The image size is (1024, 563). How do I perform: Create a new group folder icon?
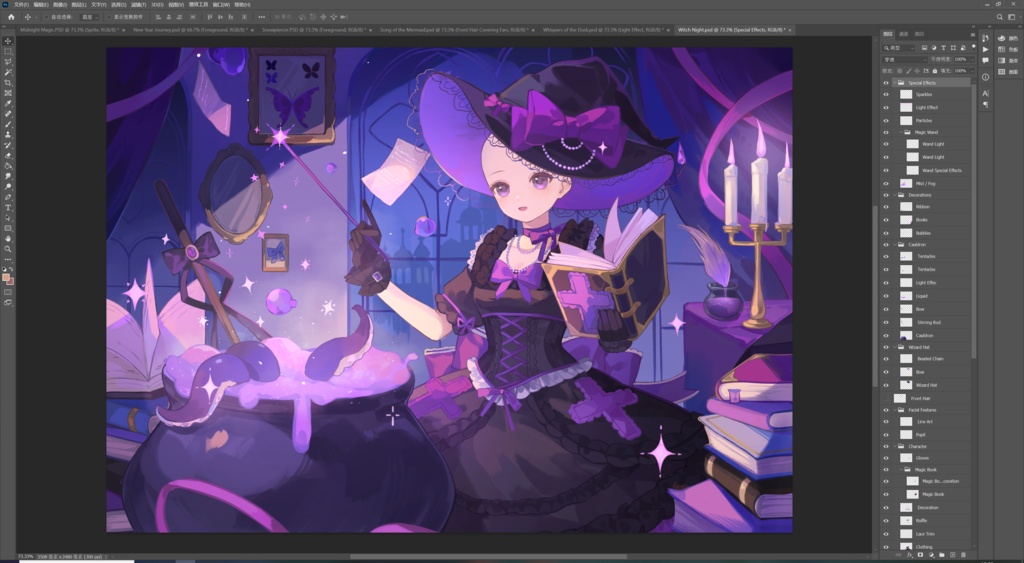click(x=942, y=555)
